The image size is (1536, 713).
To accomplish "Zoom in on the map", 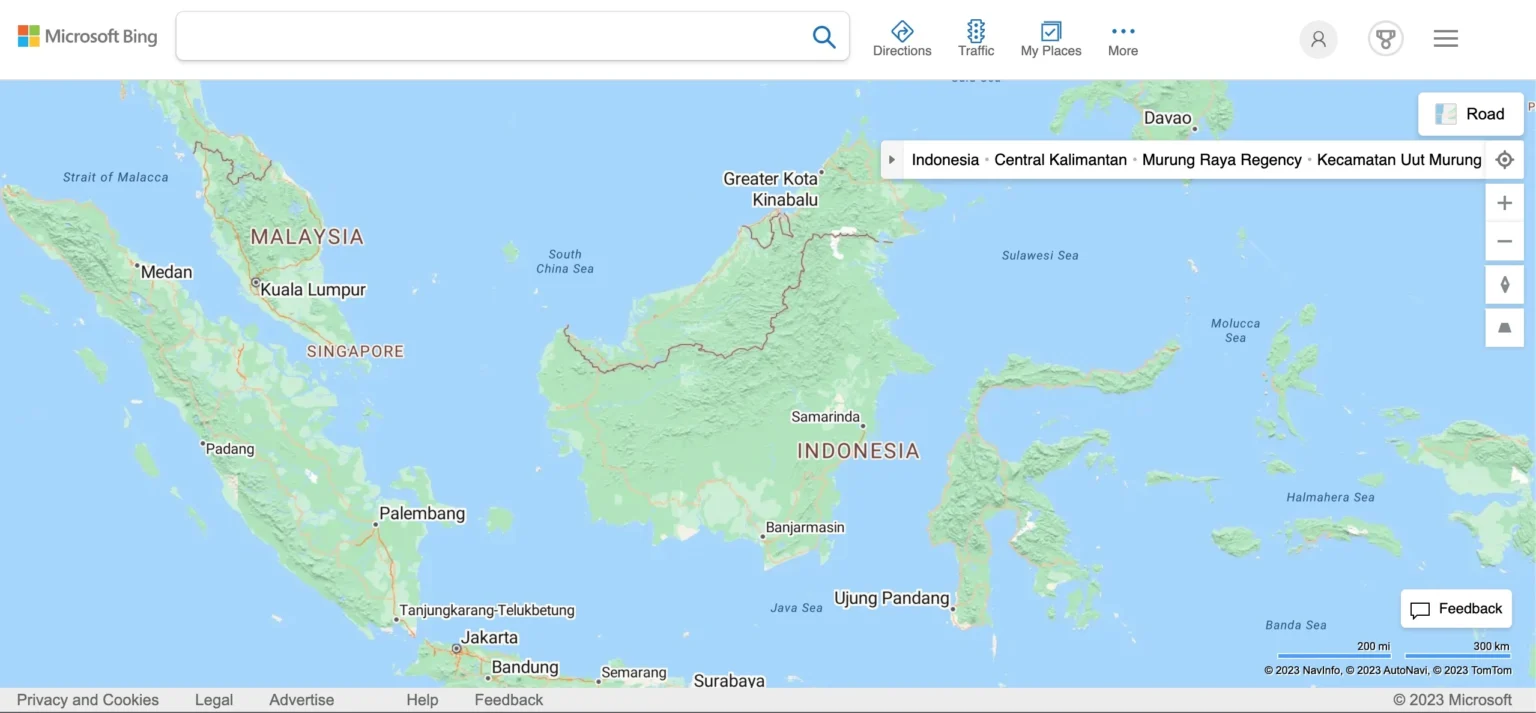I will 1504,204.
